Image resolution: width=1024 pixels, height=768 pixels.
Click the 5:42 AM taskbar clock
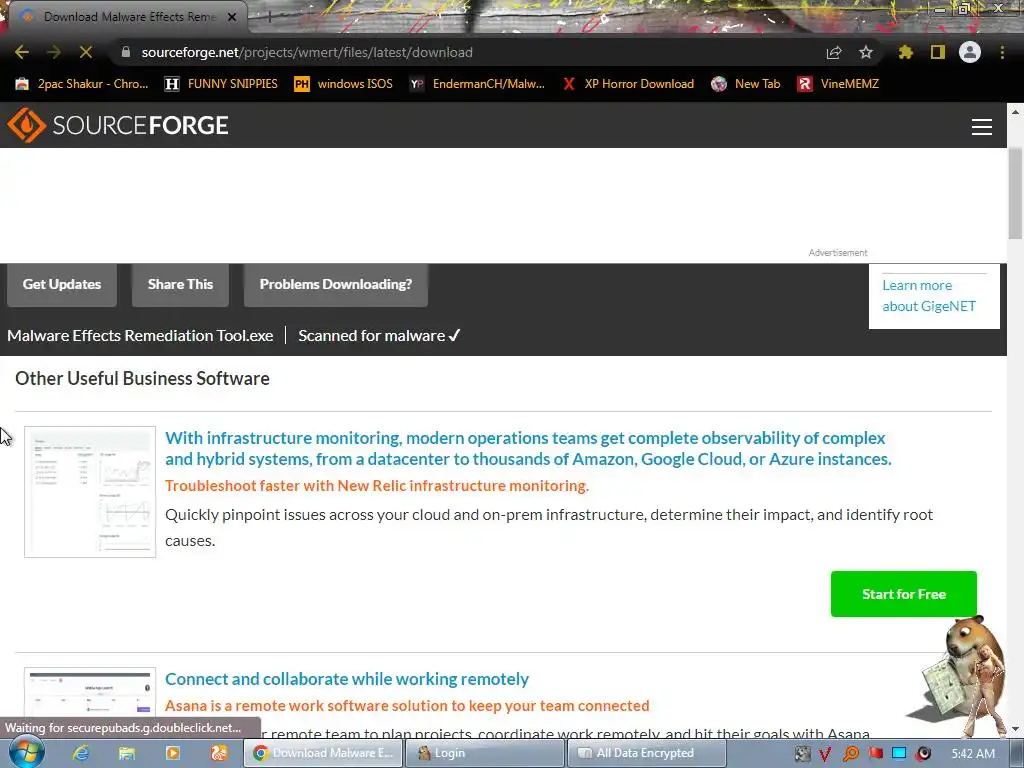tap(973, 754)
